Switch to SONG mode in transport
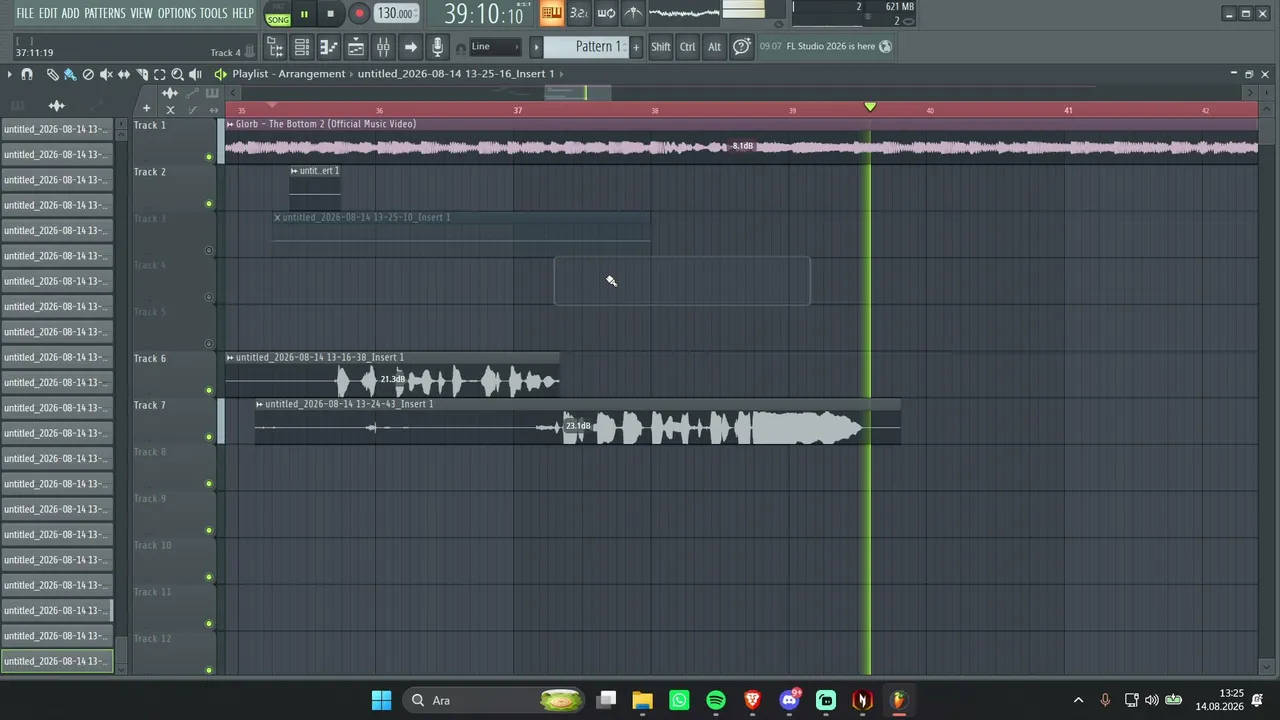1280x720 pixels. point(278,19)
